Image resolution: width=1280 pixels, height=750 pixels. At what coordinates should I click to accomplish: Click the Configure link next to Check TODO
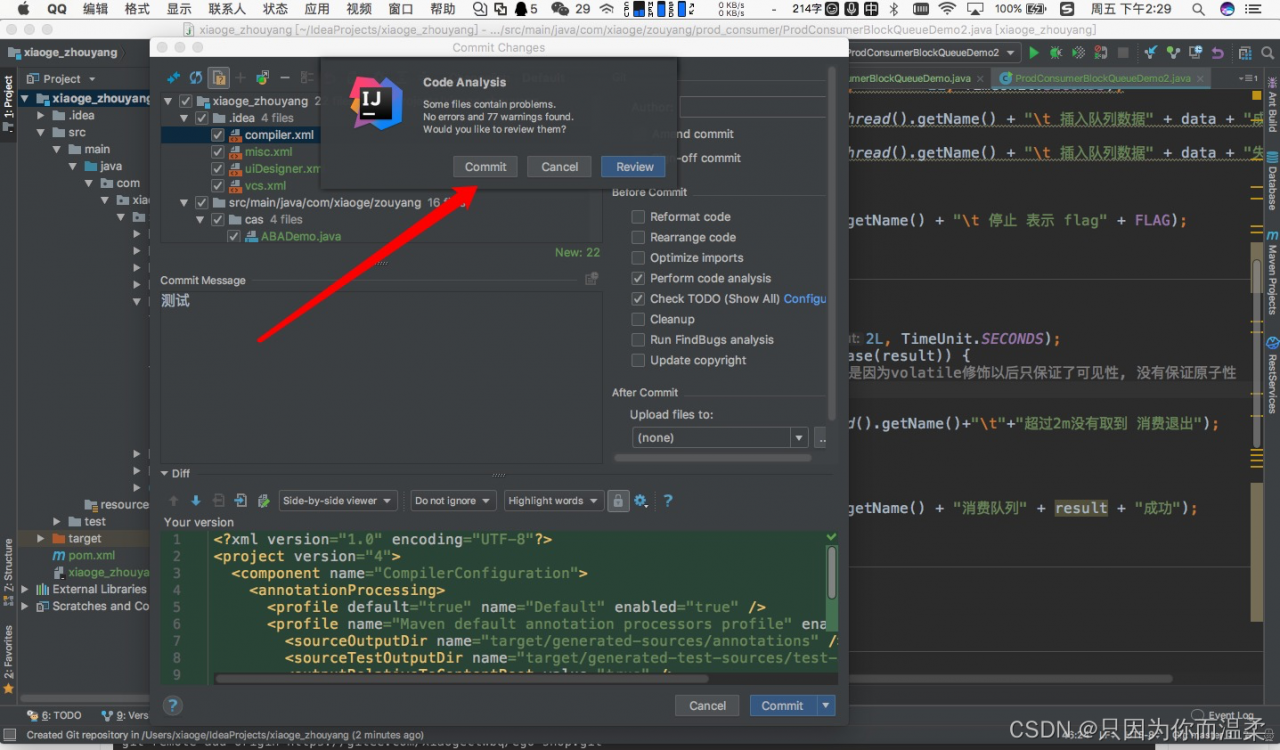point(805,299)
